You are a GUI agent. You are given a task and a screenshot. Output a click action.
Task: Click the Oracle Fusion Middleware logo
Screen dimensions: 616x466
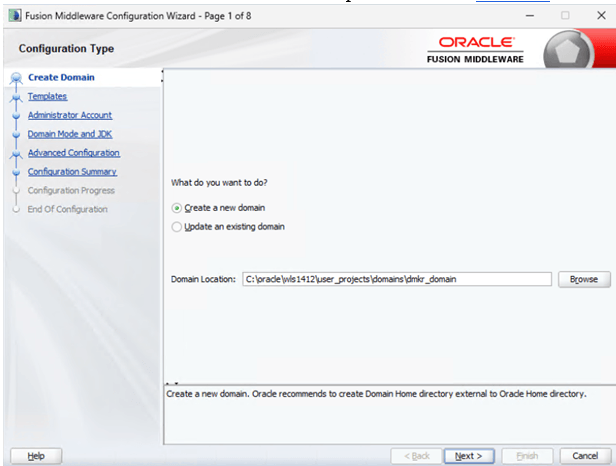[475, 50]
